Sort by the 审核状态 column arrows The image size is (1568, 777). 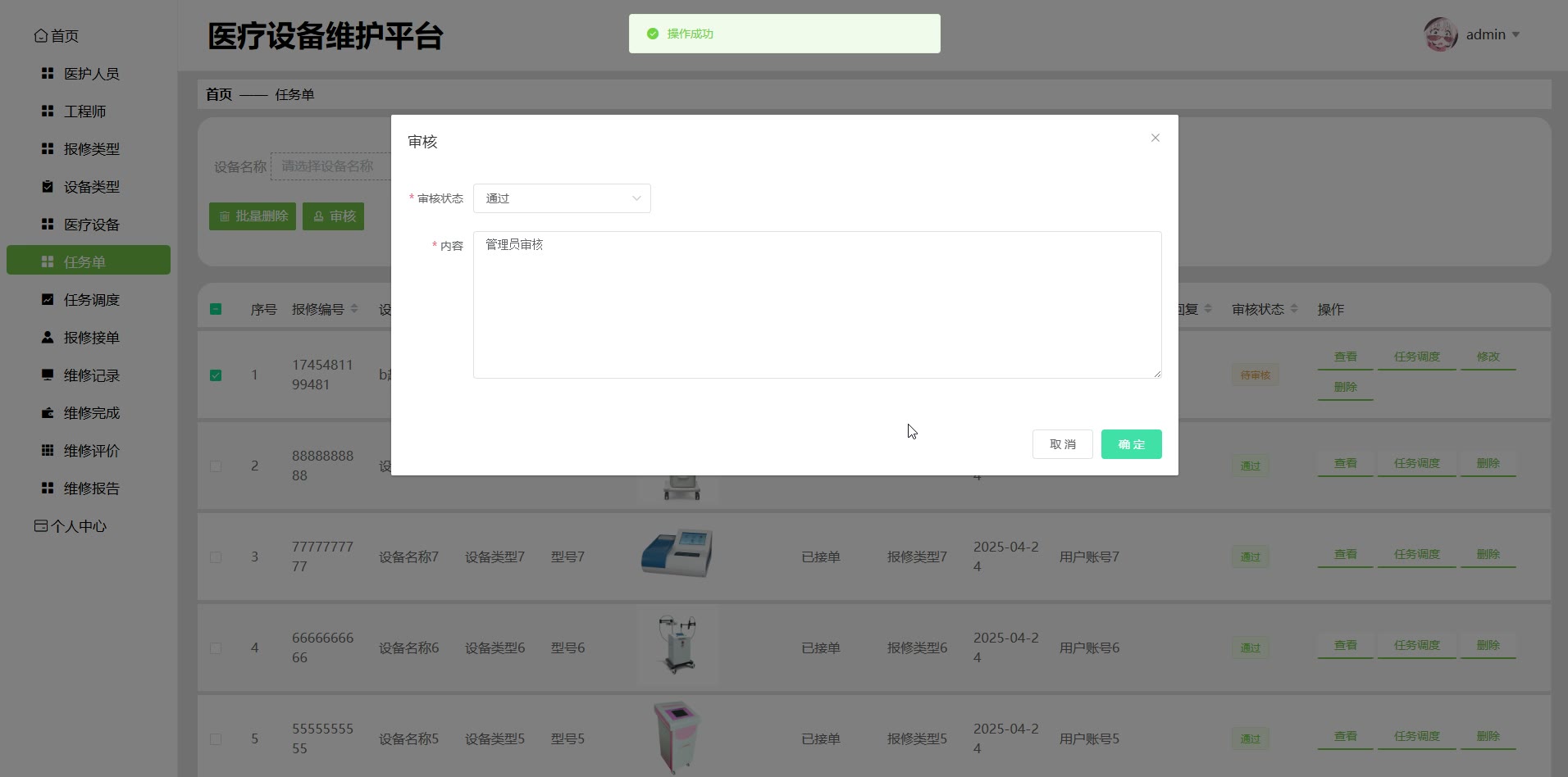click(x=1294, y=309)
